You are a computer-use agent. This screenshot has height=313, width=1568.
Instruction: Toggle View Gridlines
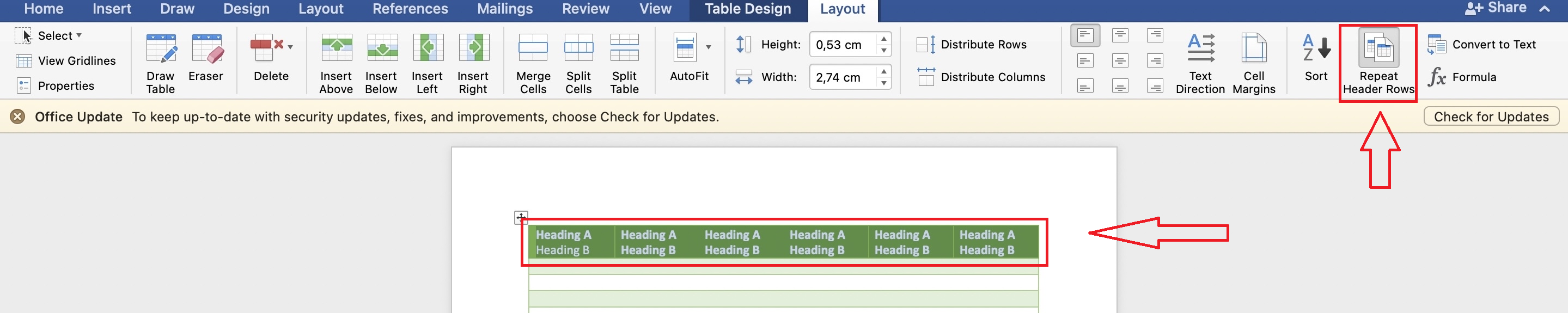(x=65, y=61)
